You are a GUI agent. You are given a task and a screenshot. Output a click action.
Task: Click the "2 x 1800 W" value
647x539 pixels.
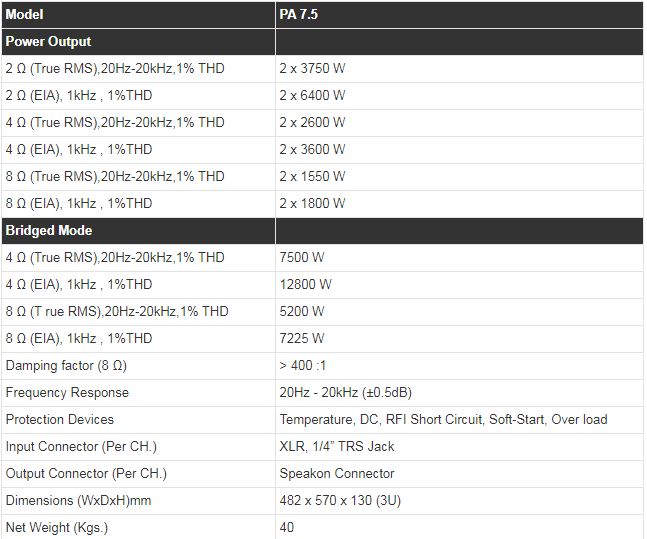point(312,204)
